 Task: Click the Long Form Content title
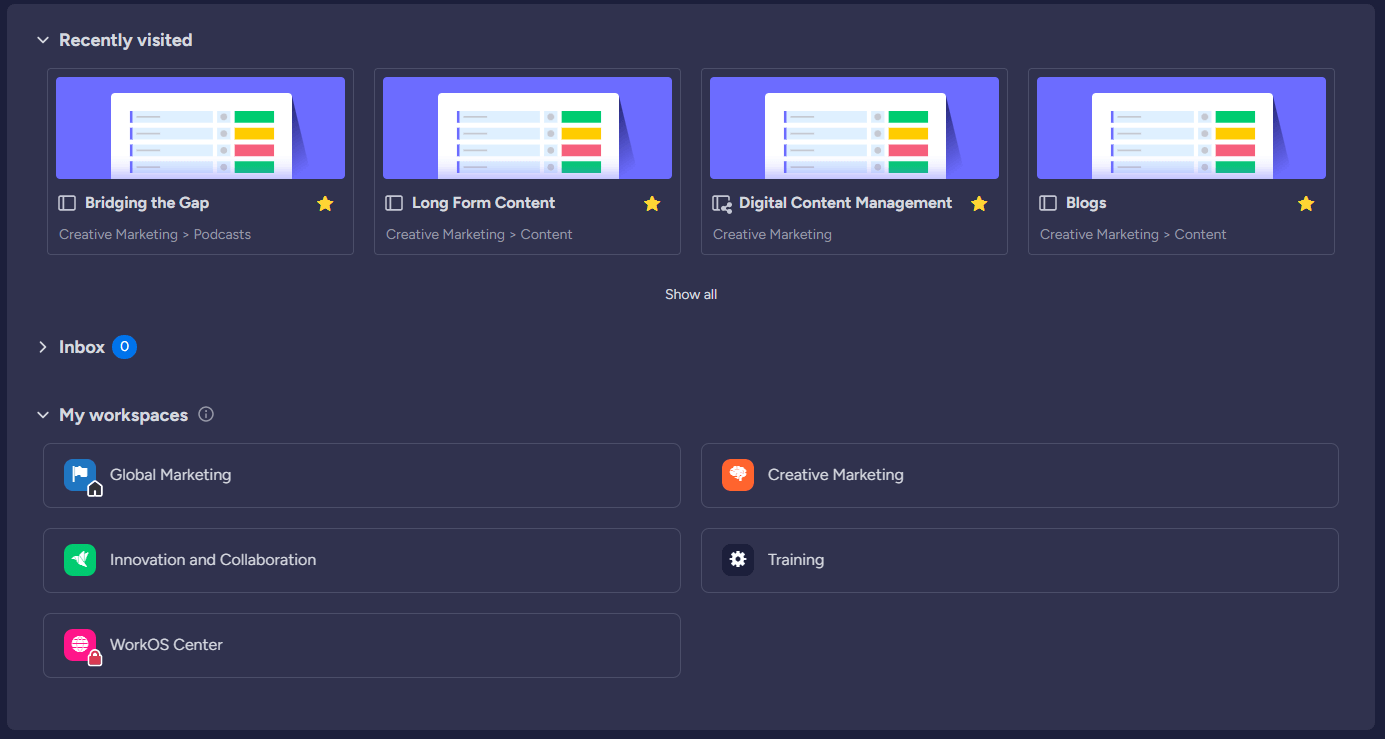coord(483,203)
